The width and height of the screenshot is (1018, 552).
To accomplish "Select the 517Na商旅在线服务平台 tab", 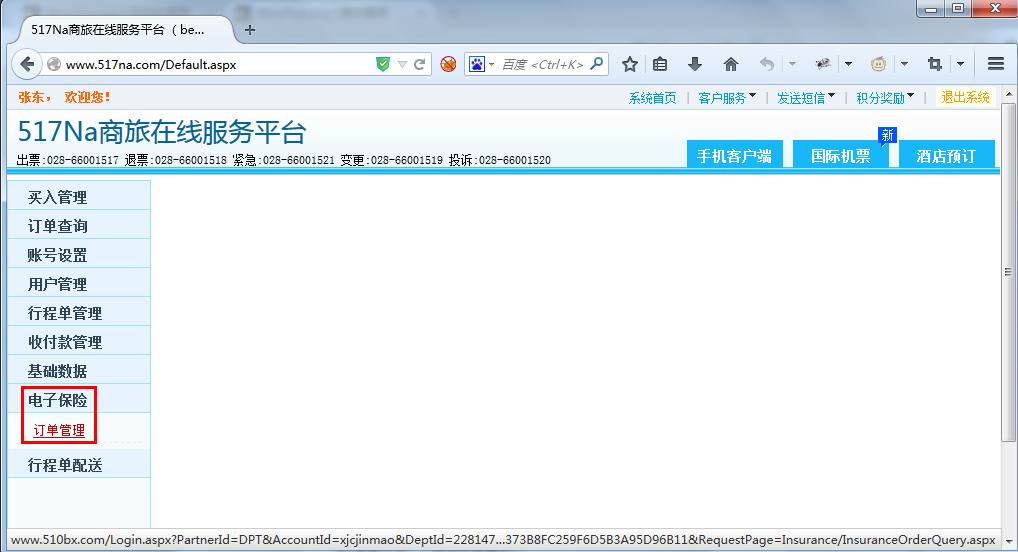I will tap(123, 30).
